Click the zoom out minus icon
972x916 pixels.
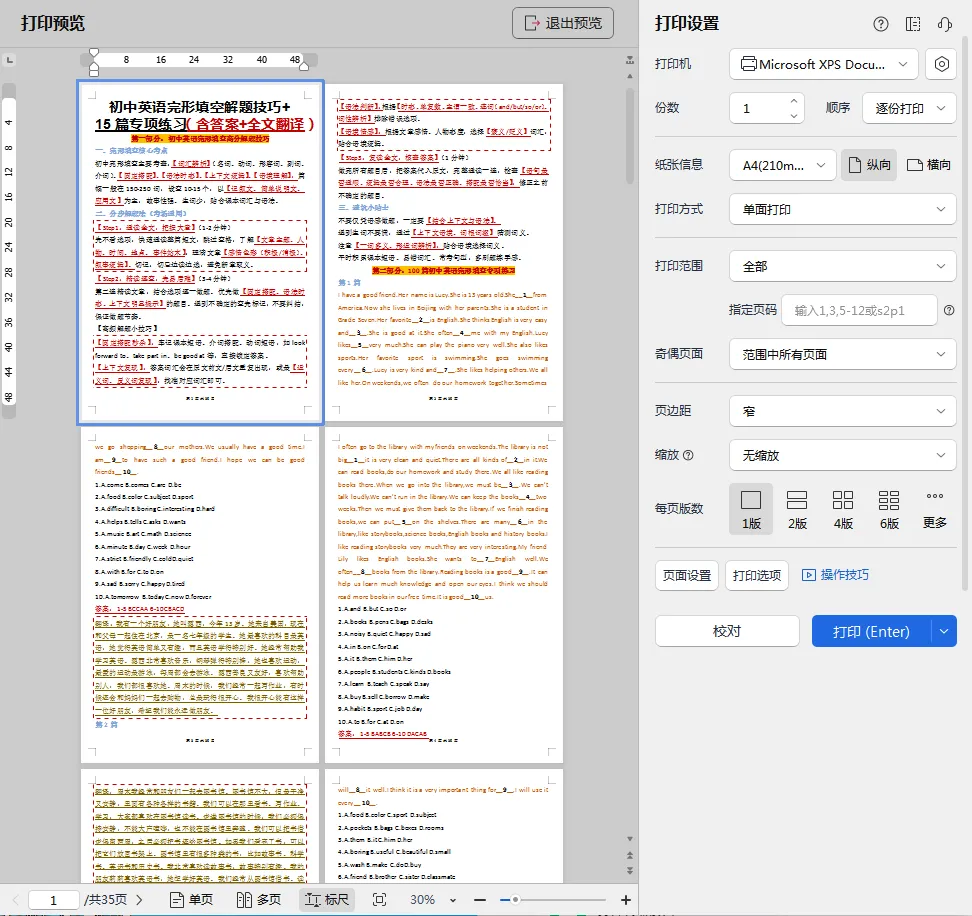coord(479,899)
